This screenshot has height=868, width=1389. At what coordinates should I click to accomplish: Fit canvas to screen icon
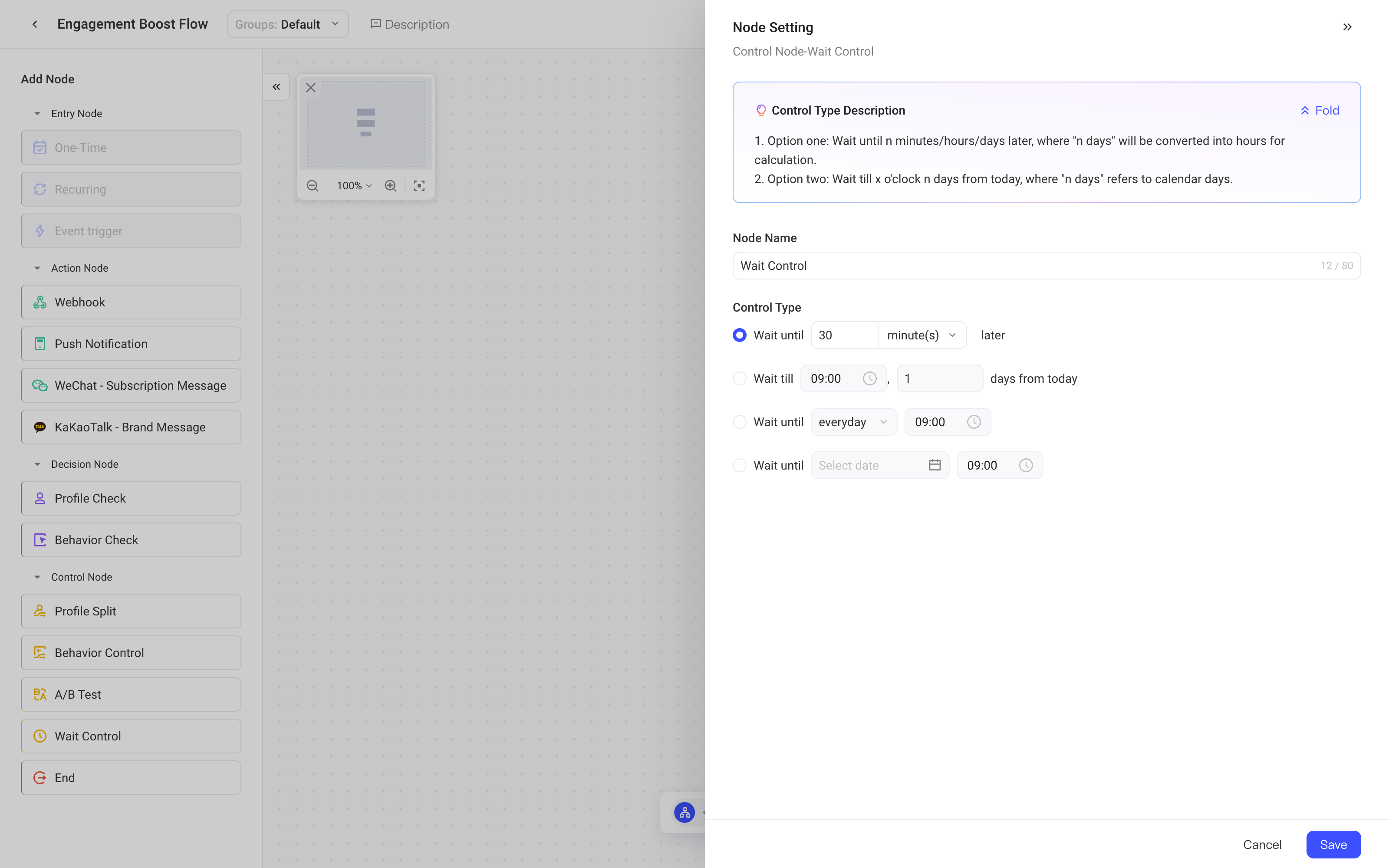click(x=419, y=185)
